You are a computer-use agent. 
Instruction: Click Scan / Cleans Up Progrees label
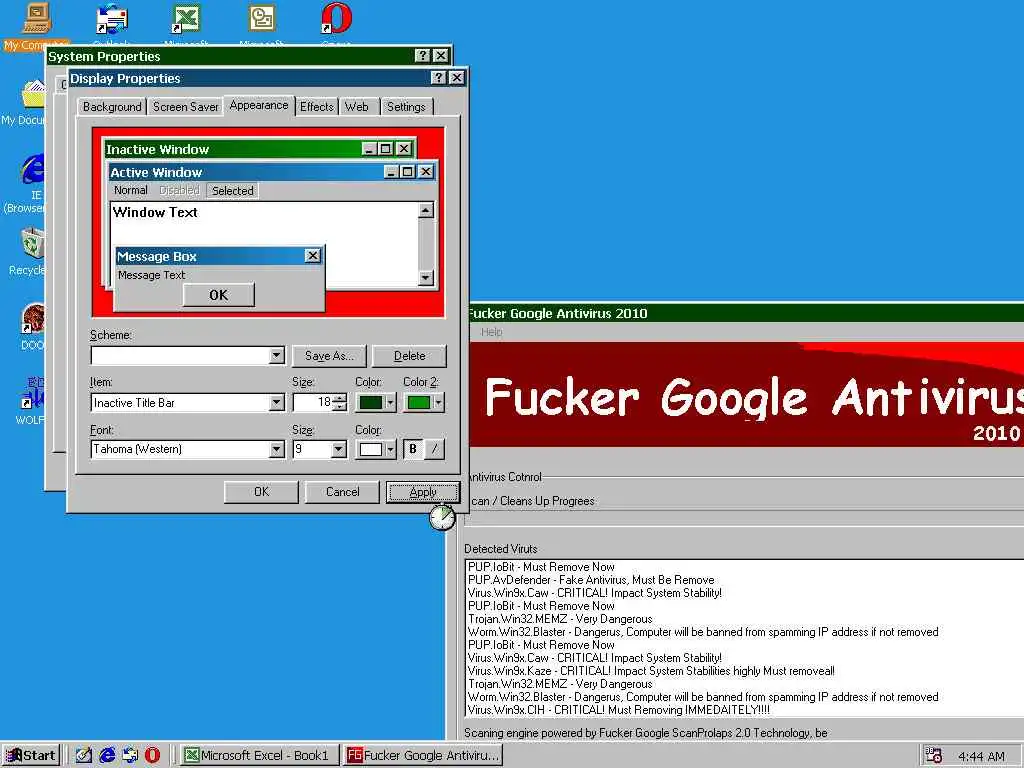pyautogui.click(x=532, y=501)
